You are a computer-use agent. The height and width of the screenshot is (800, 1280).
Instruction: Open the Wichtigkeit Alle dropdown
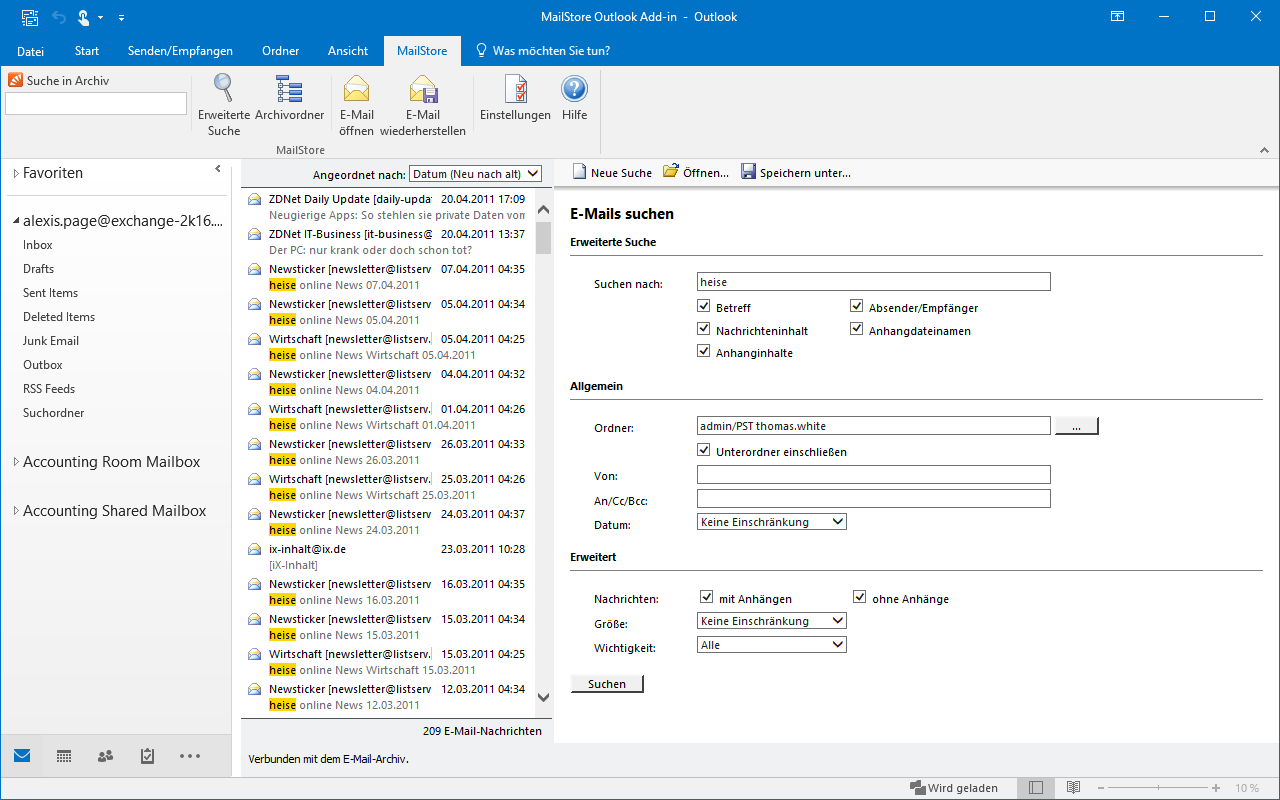tap(772, 645)
